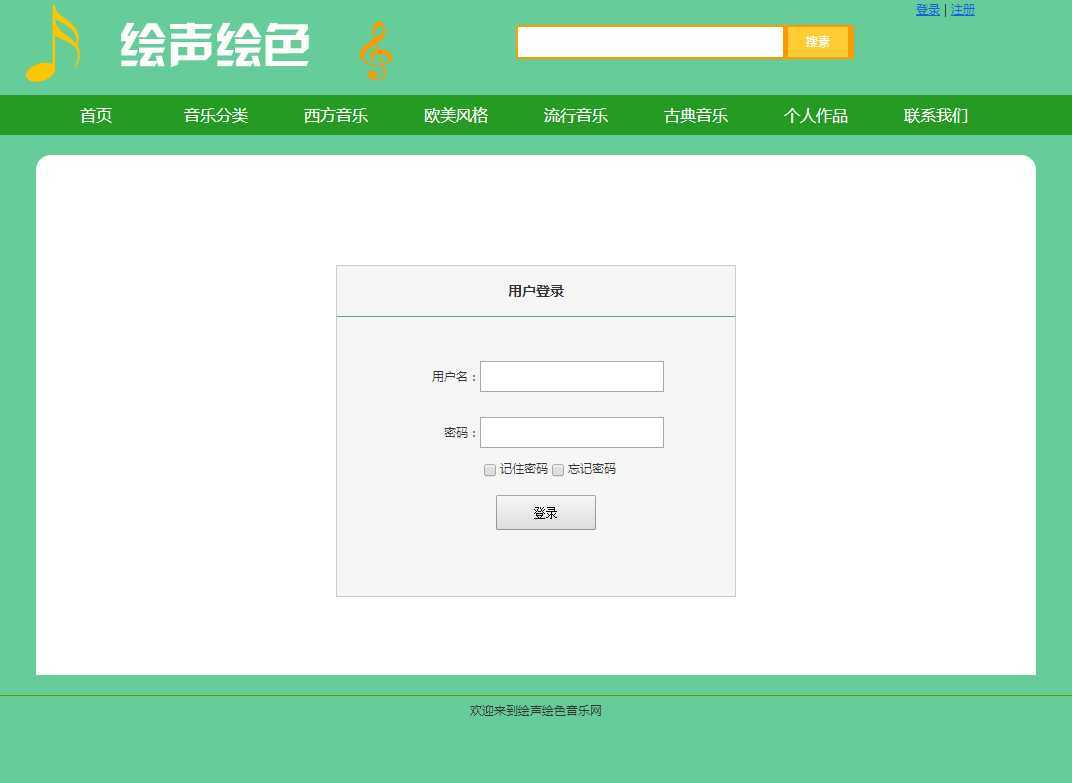Viewport: 1072px width, 783px height.
Task: Open the 欧美风格 menu item
Action: [456, 115]
